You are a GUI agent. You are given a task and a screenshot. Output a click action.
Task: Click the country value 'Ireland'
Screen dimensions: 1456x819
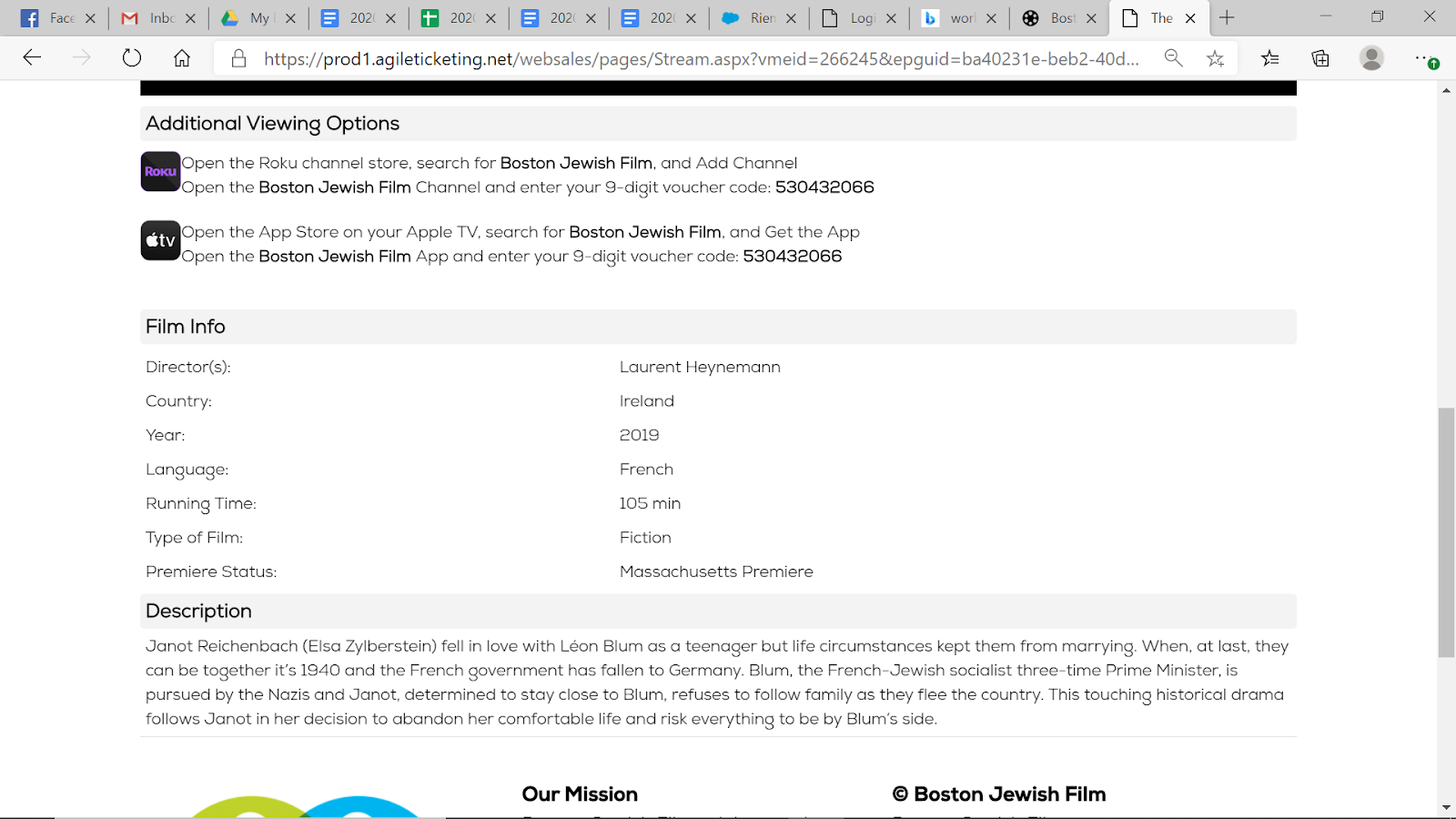pos(647,401)
